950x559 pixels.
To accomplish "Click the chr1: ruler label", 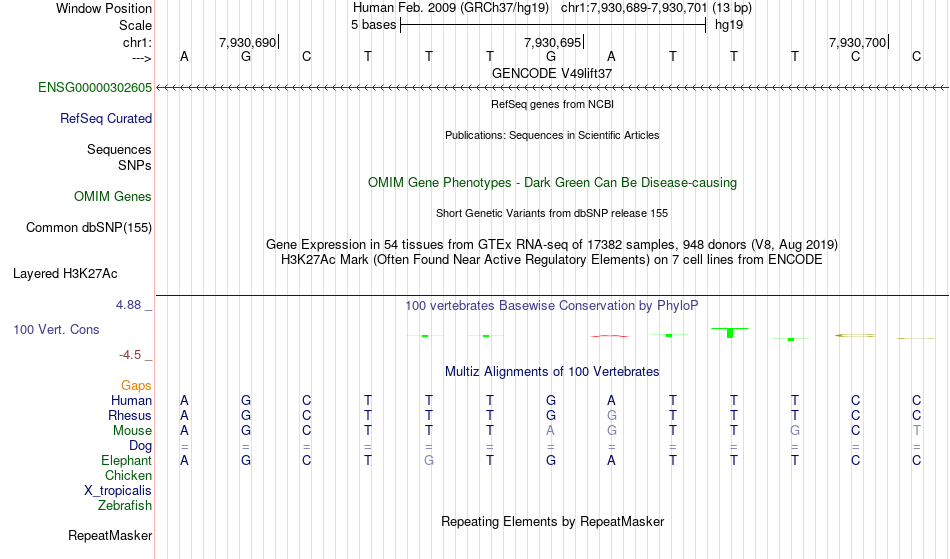I will [x=137, y=42].
